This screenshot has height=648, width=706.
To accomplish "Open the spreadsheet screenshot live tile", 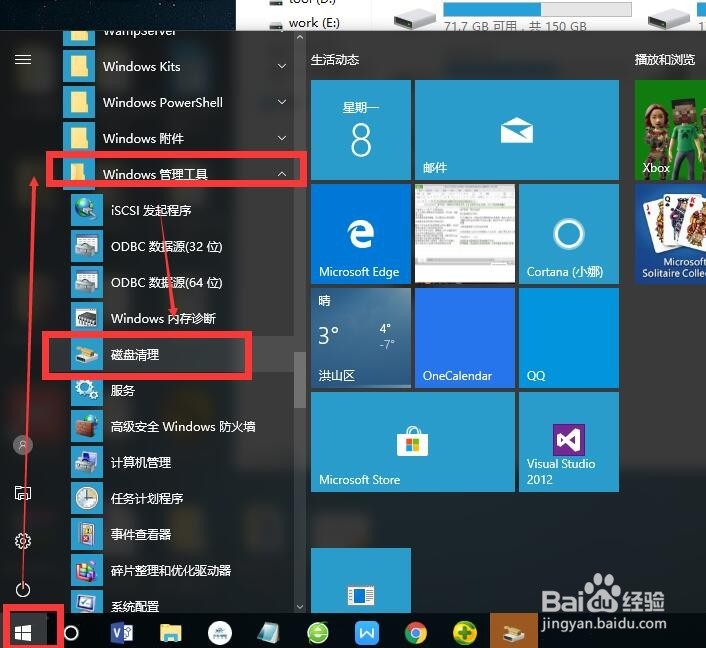I will click(465, 234).
